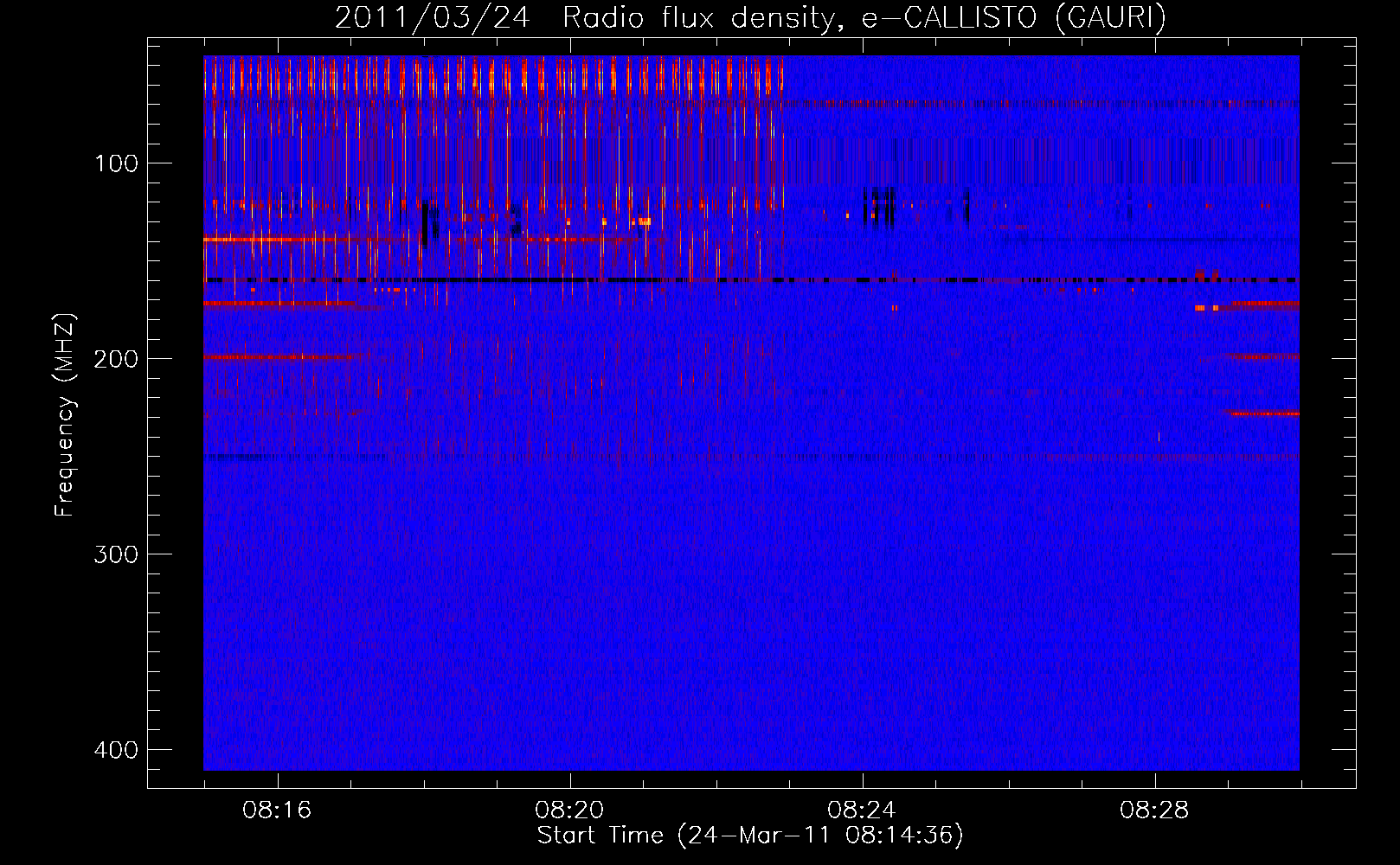Click the Start Time axis label
The height and width of the screenshot is (865, 1400).
point(750,836)
